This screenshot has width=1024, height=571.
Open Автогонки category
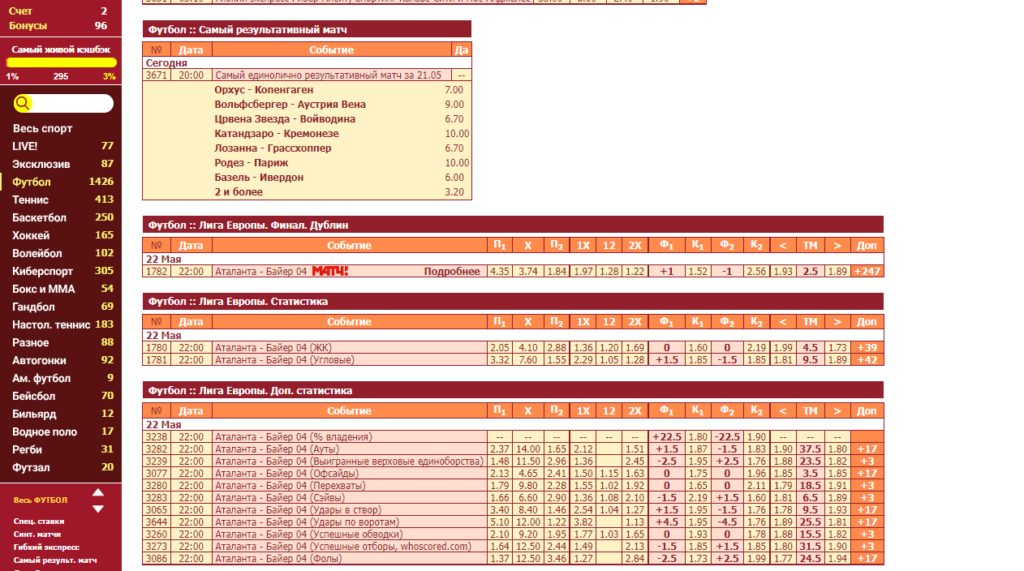39,360
